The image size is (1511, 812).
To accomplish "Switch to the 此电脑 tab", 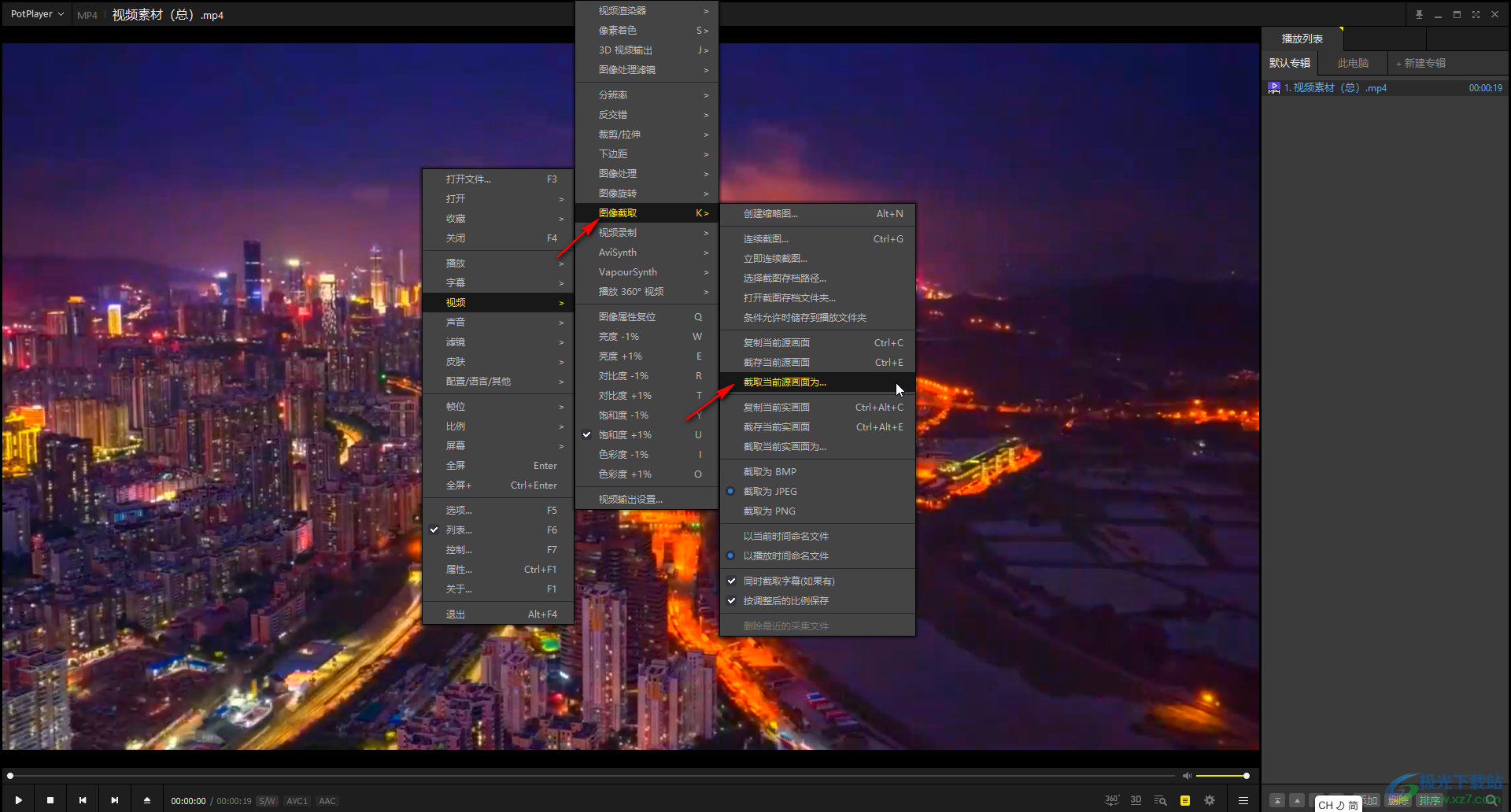I will 1353,63.
